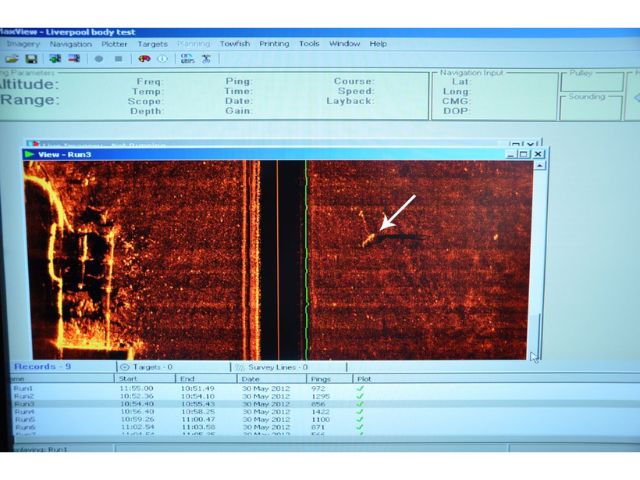Click the Plot column header
The height and width of the screenshot is (480, 640).
click(364, 379)
